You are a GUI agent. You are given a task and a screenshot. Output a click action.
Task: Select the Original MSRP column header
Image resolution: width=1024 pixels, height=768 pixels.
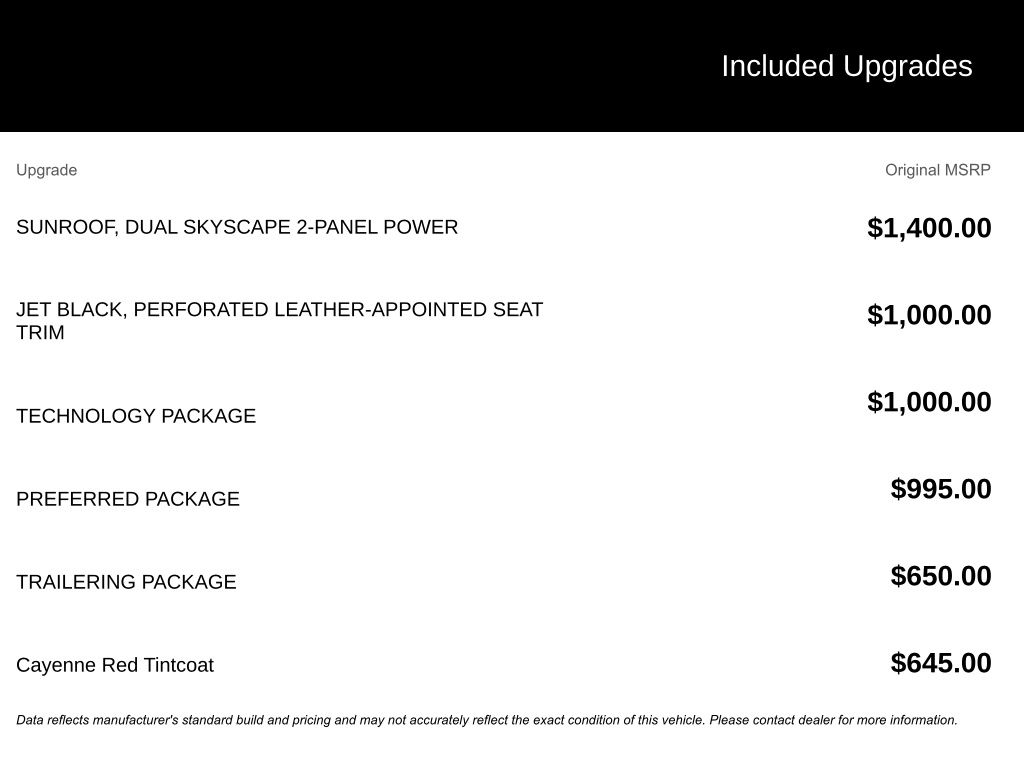tap(937, 170)
